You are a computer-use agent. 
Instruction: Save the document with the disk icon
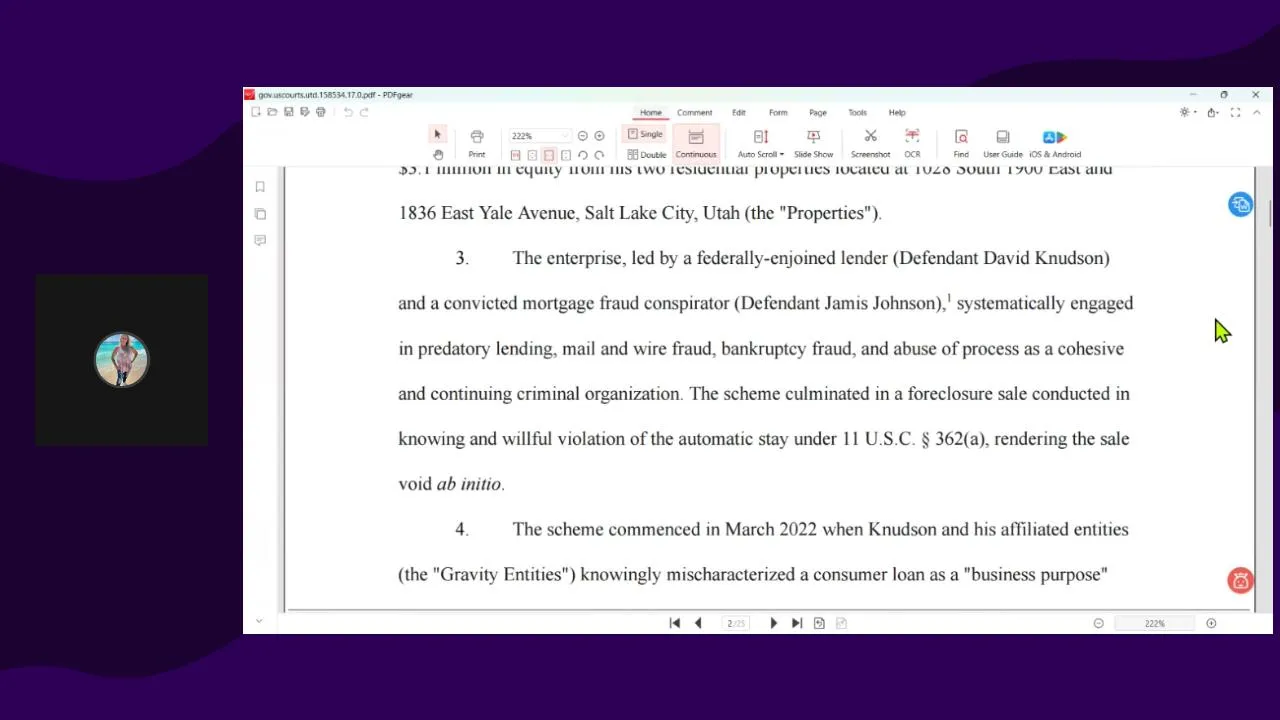click(288, 112)
